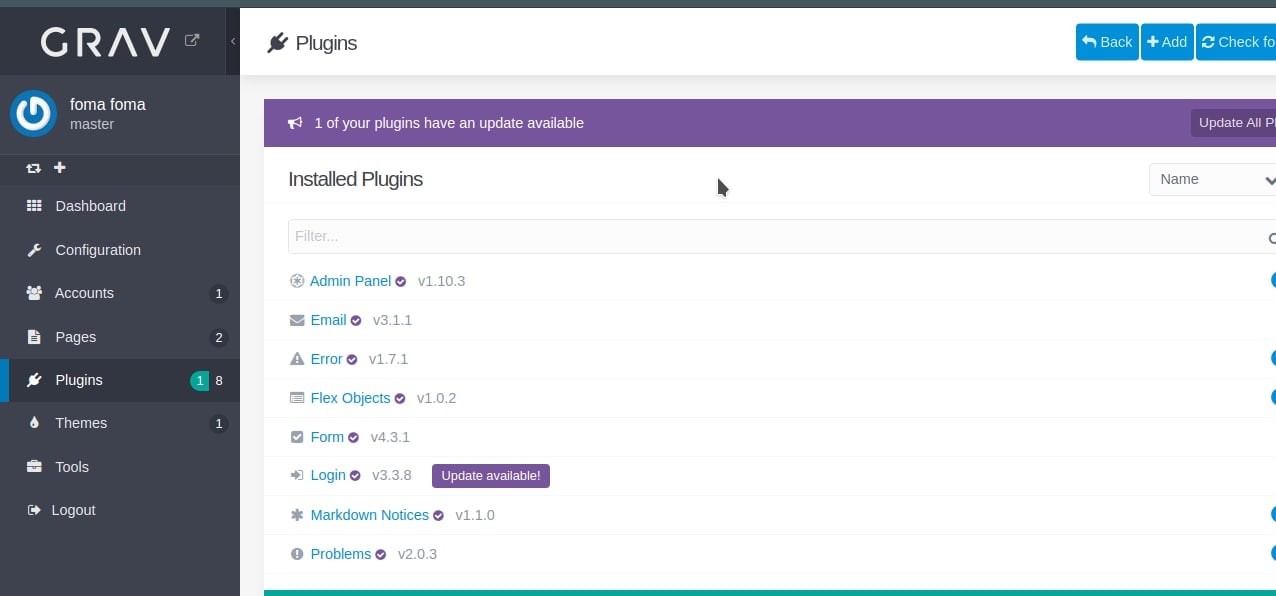1276x596 pixels.
Task: Click the Check for Updates button
Action: pos(1236,42)
